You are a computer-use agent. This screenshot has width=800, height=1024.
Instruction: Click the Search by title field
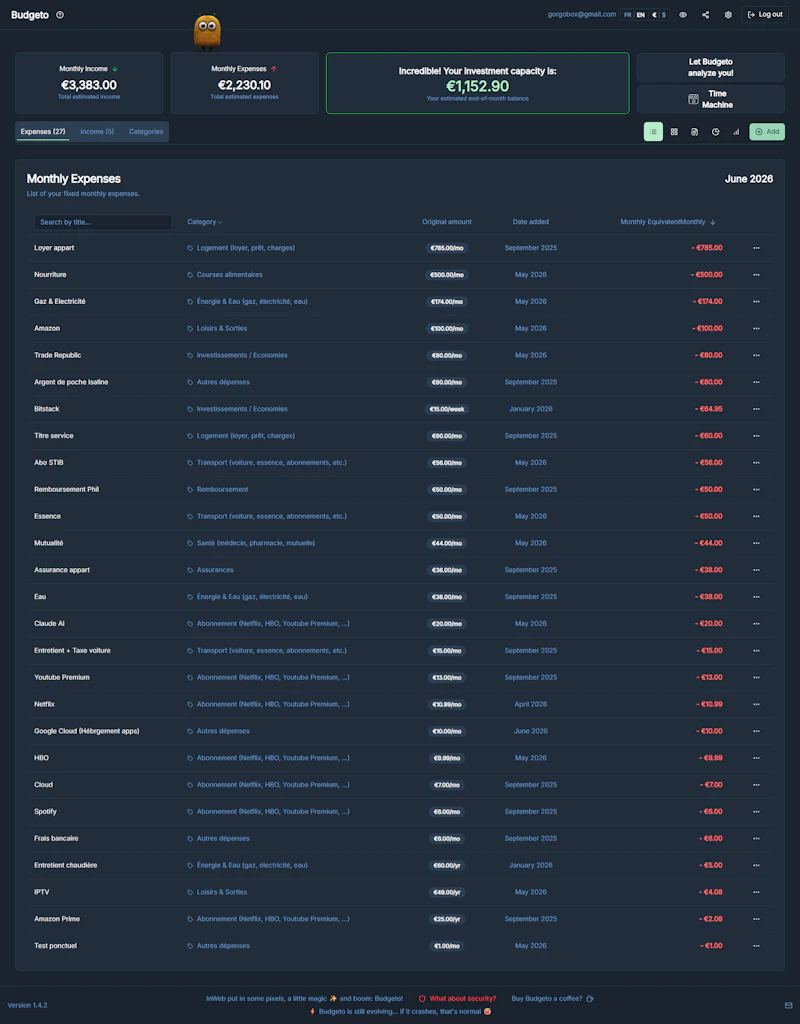[x=103, y=223]
